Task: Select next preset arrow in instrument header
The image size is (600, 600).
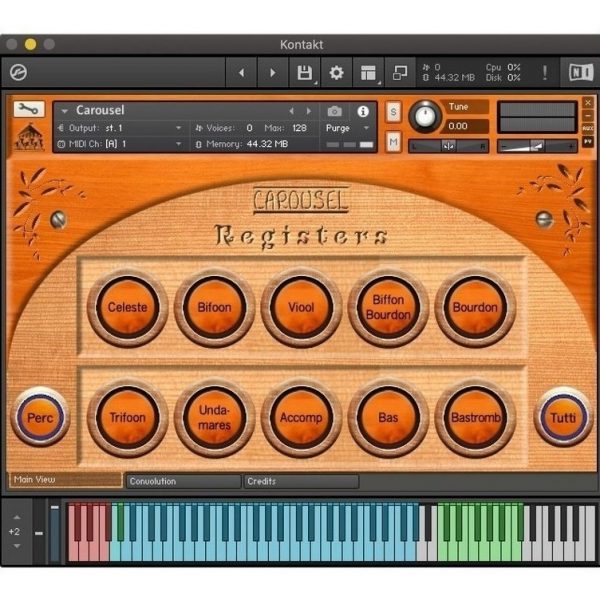Action: coord(308,111)
